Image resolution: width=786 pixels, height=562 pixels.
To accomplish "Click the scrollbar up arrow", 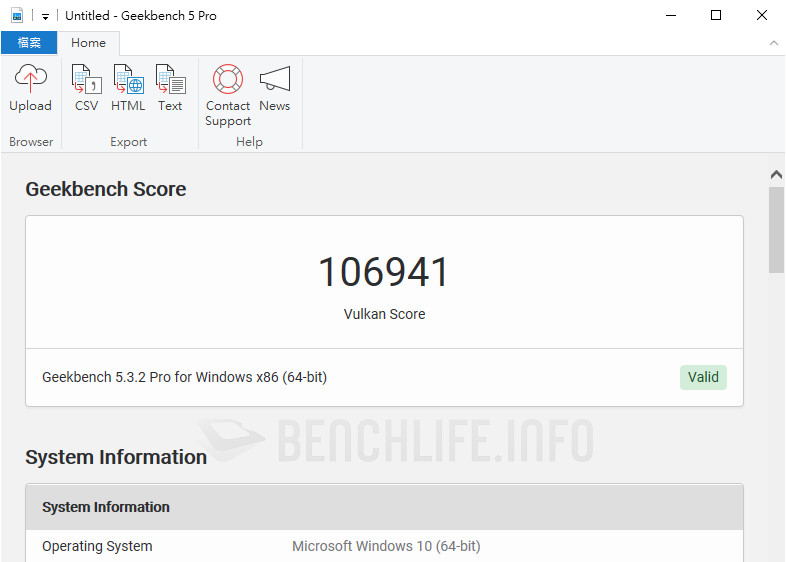I will click(x=776, y=174).
